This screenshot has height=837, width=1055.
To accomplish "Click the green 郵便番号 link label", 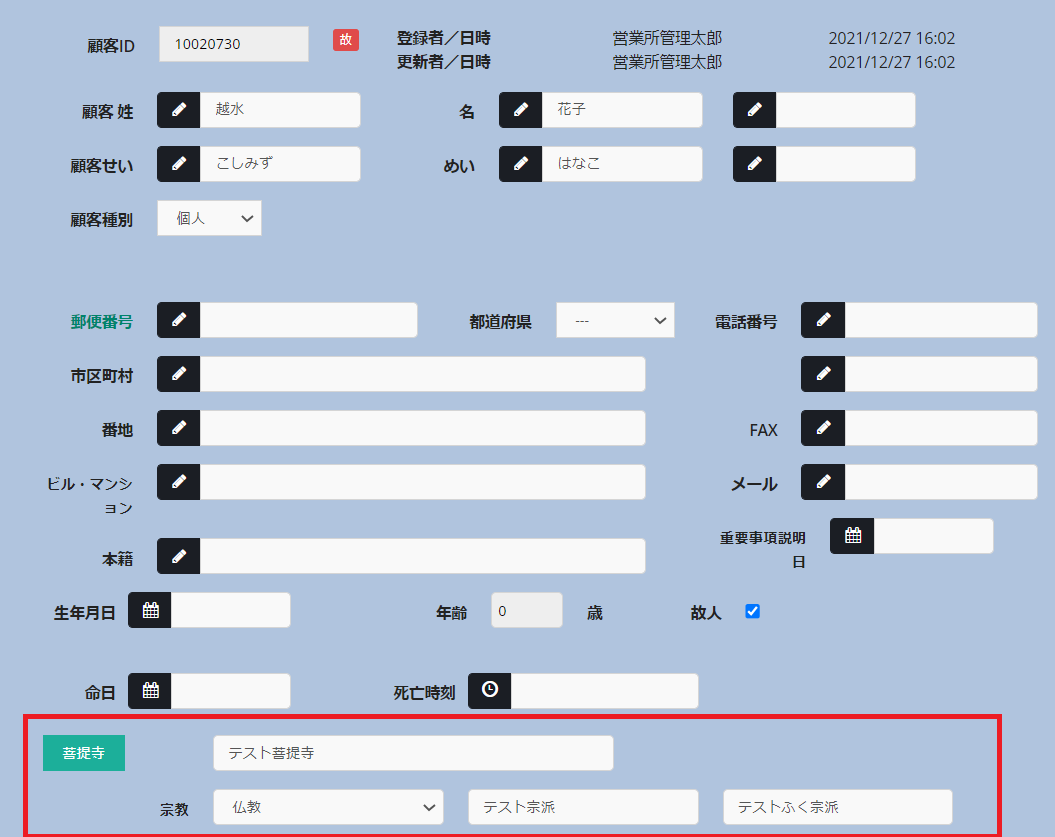I will [101, 322].
